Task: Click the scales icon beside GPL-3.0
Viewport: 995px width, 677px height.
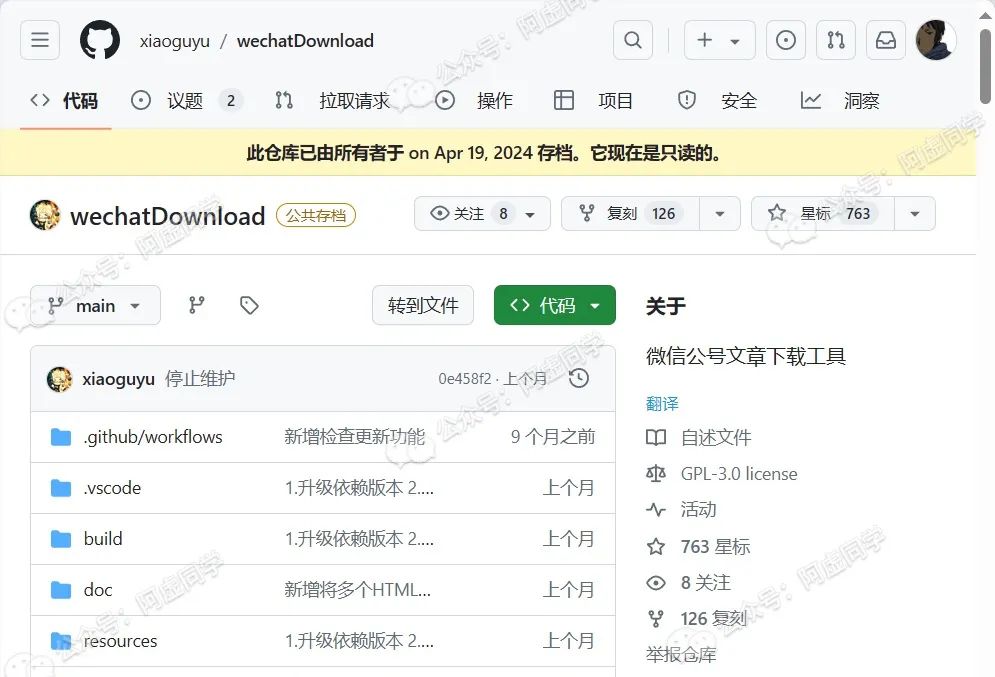Action: click(656, 474)
